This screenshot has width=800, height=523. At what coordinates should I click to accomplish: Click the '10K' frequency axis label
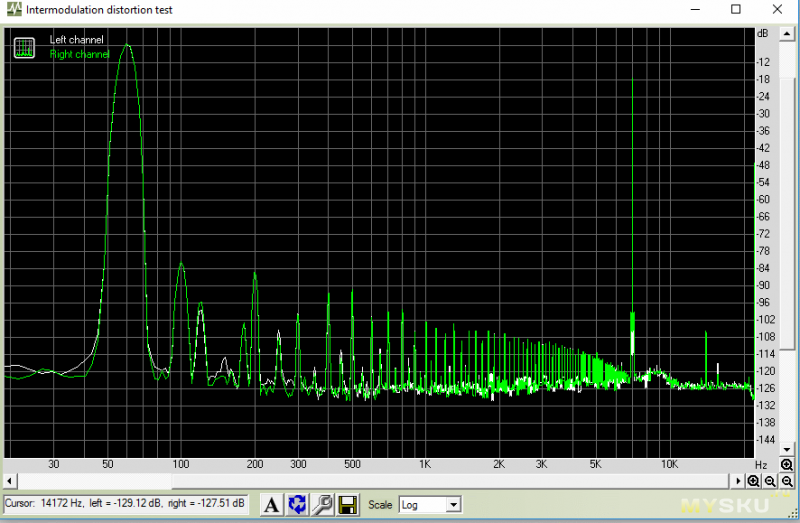pyautogui.click(x=669, y=464)
